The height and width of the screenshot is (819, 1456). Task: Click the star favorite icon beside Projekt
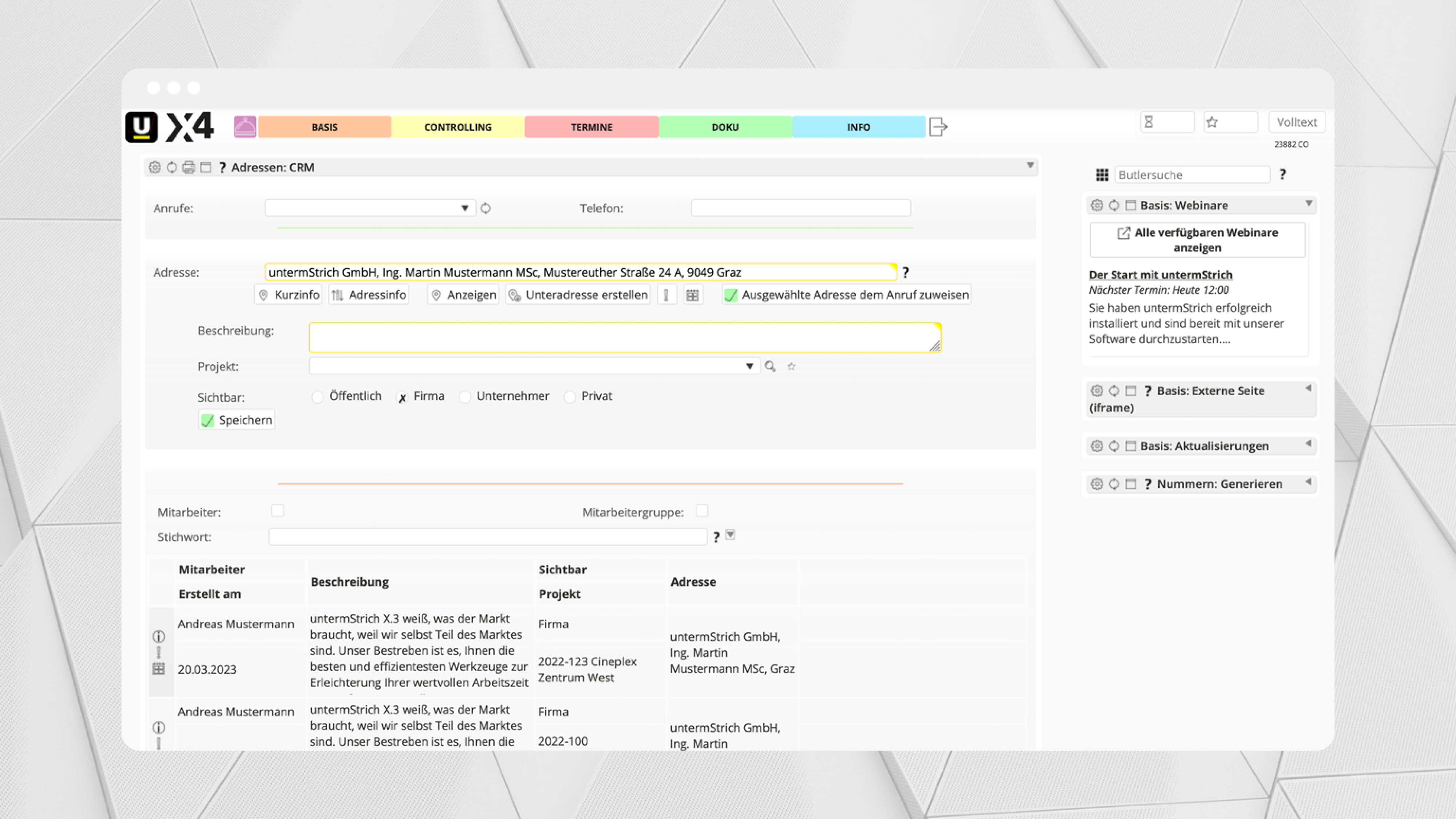click(791, 366)
